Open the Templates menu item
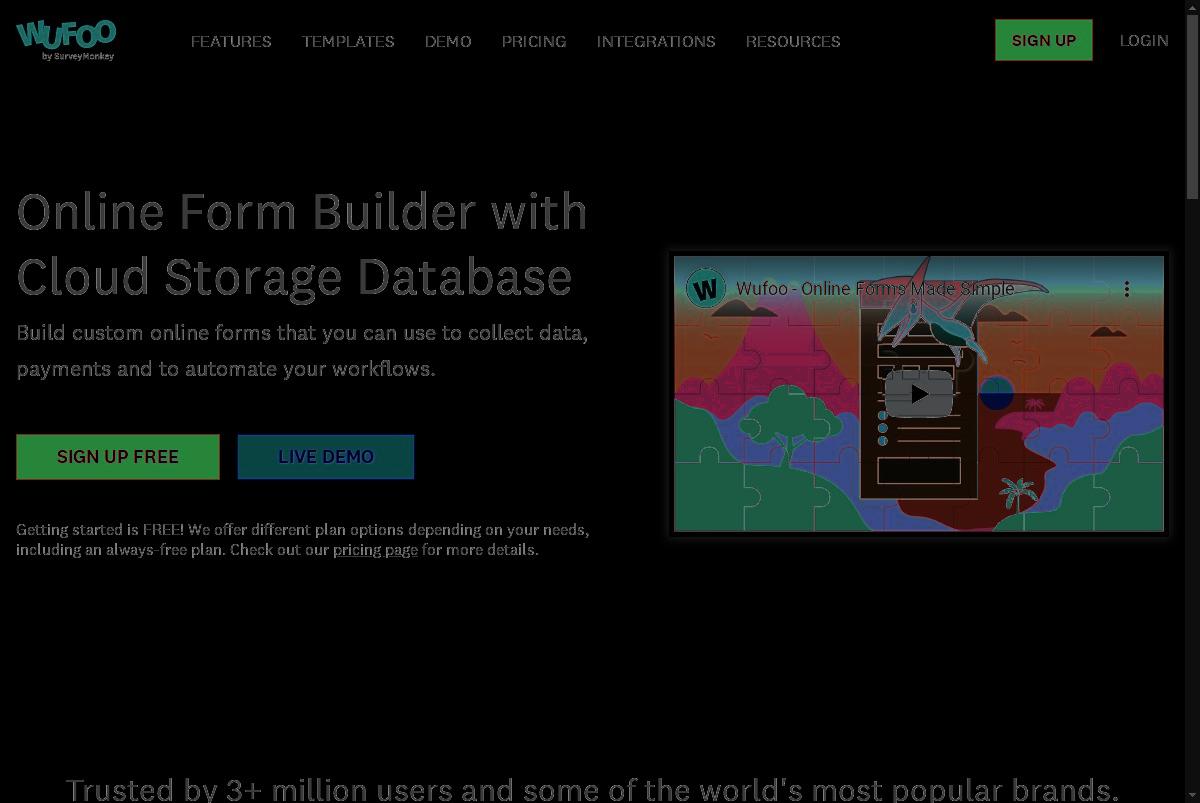Screen dimensions: 1200x803 click(x=348, y=41)
